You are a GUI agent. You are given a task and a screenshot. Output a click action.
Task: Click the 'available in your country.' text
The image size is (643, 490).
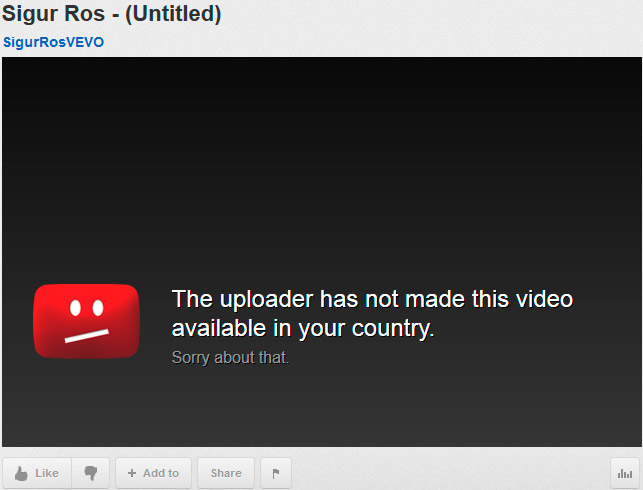[303, 329]
